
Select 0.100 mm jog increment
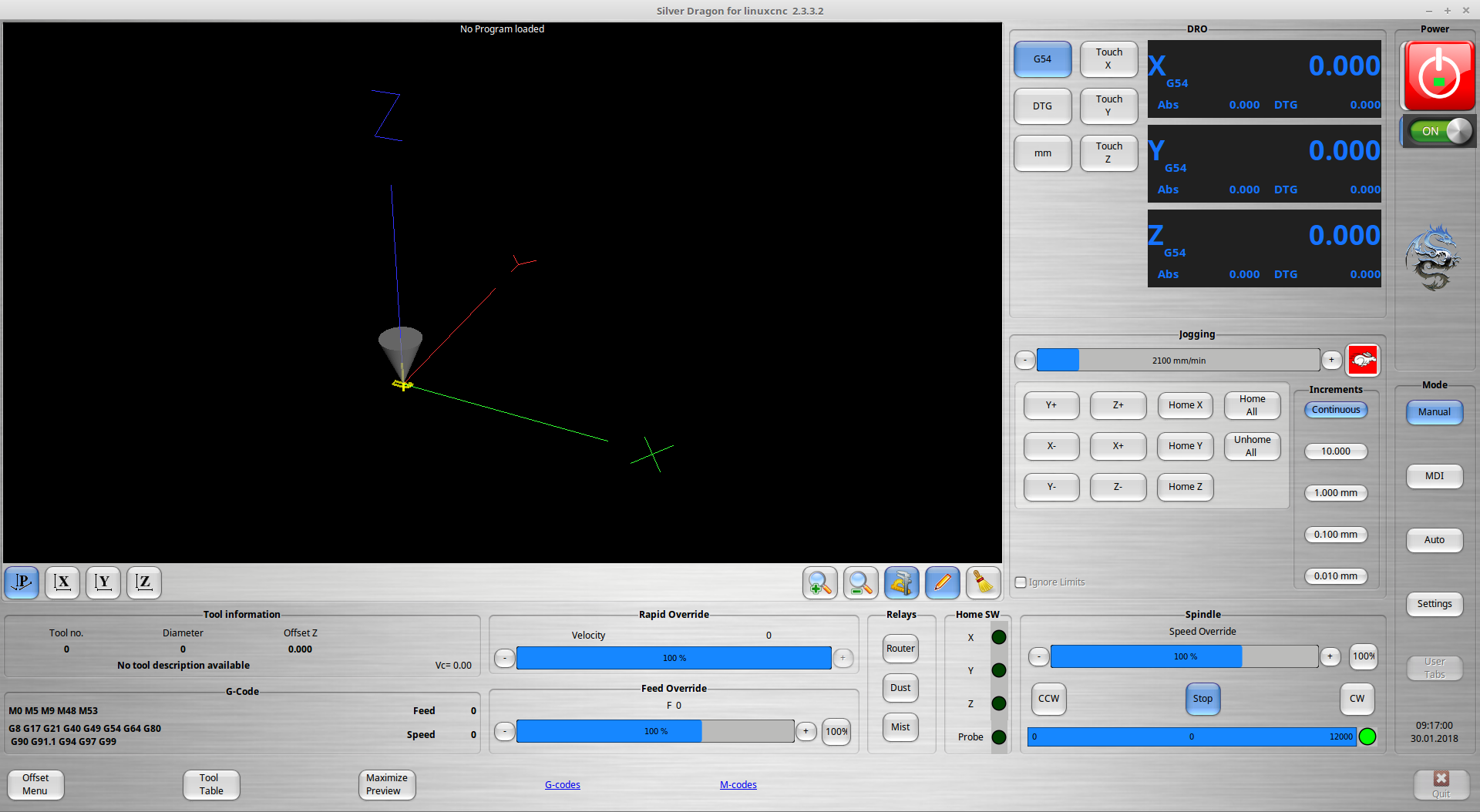pyautogui.click(x=1336, y=535)
